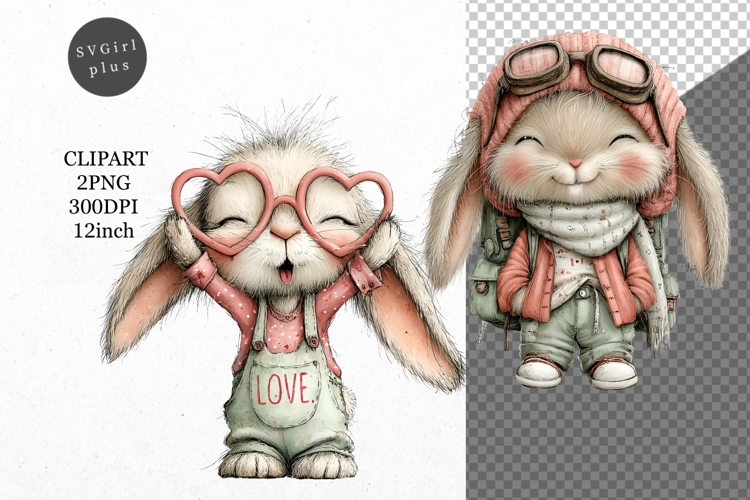The width and height of the screenshot is (750, 500).
Task: Click the aviator bunny's right sneaker
Action: click(613, 372)
